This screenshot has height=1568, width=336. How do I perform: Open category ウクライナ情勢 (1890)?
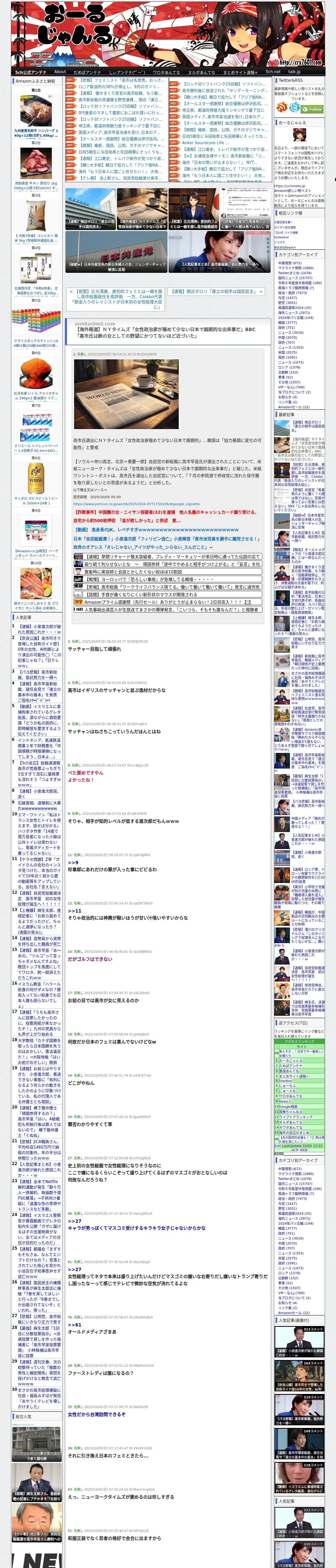[296, 268]
